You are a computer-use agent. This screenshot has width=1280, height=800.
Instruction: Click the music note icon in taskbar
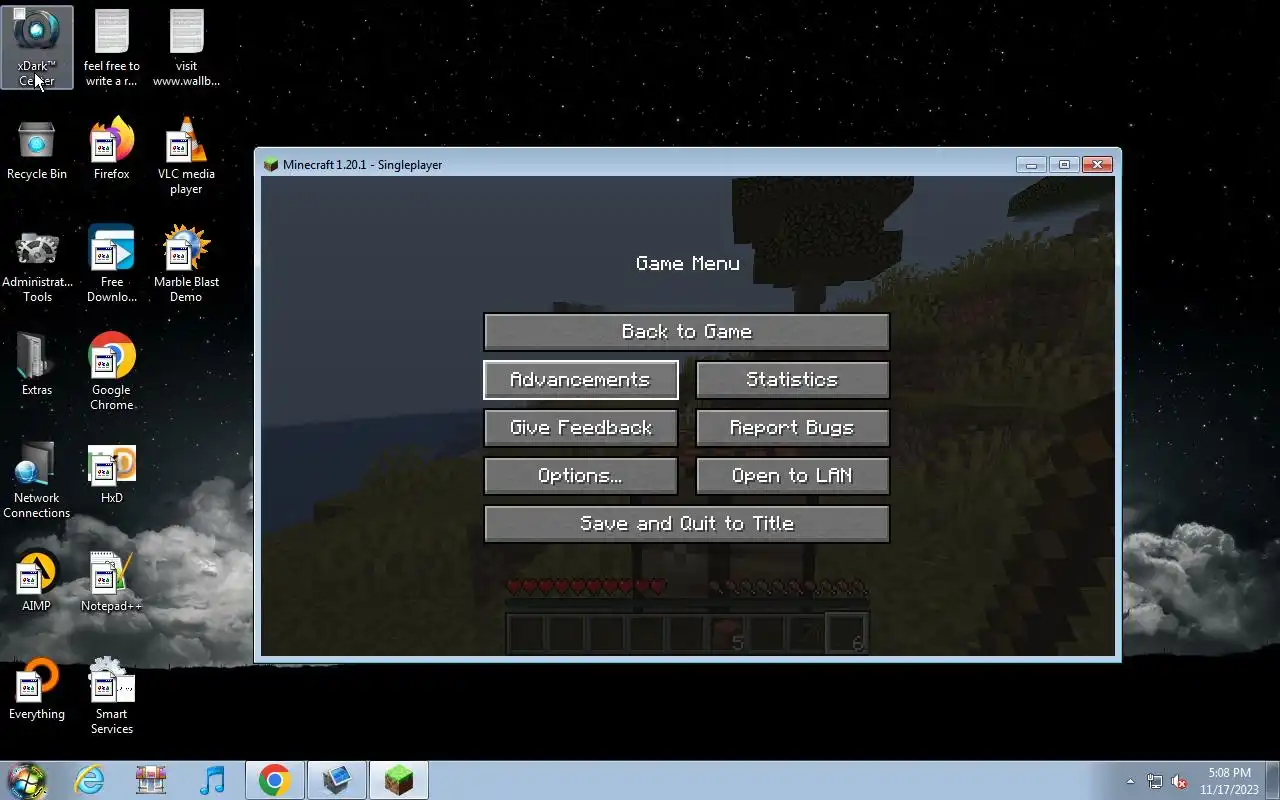(212, 780)
